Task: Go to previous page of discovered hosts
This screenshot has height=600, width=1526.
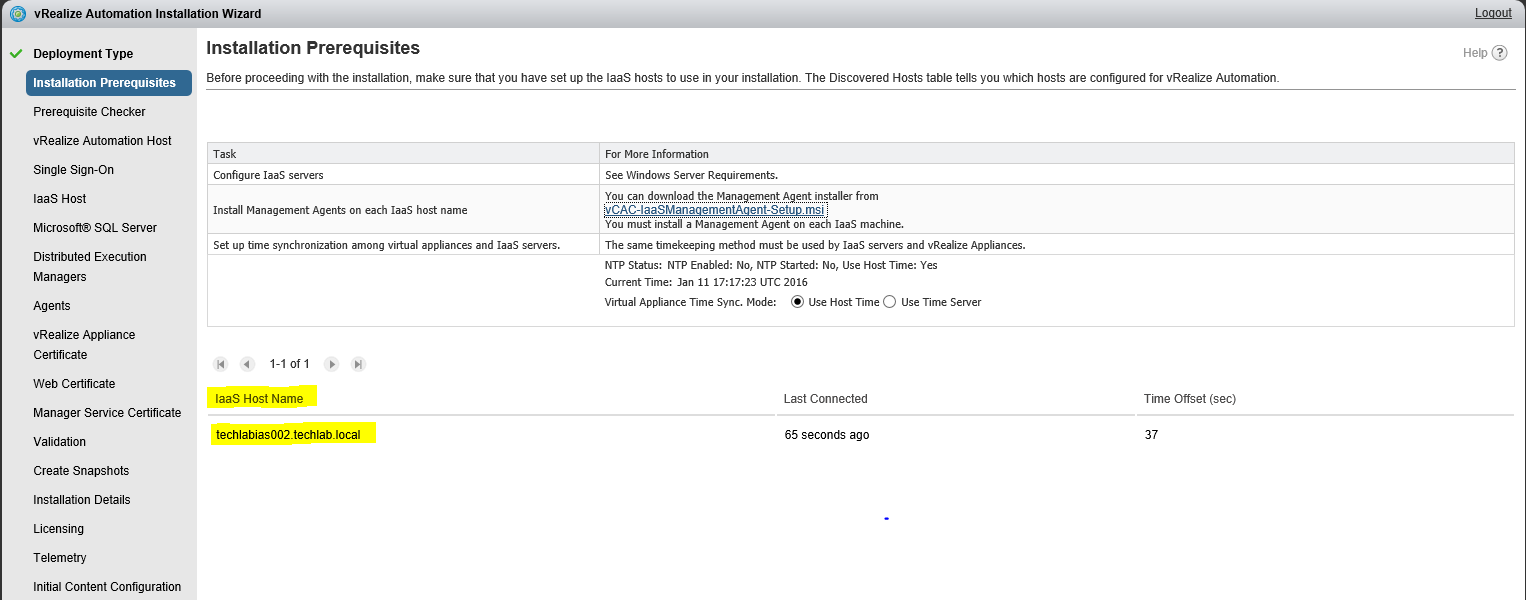Action: tap(247, 364)
